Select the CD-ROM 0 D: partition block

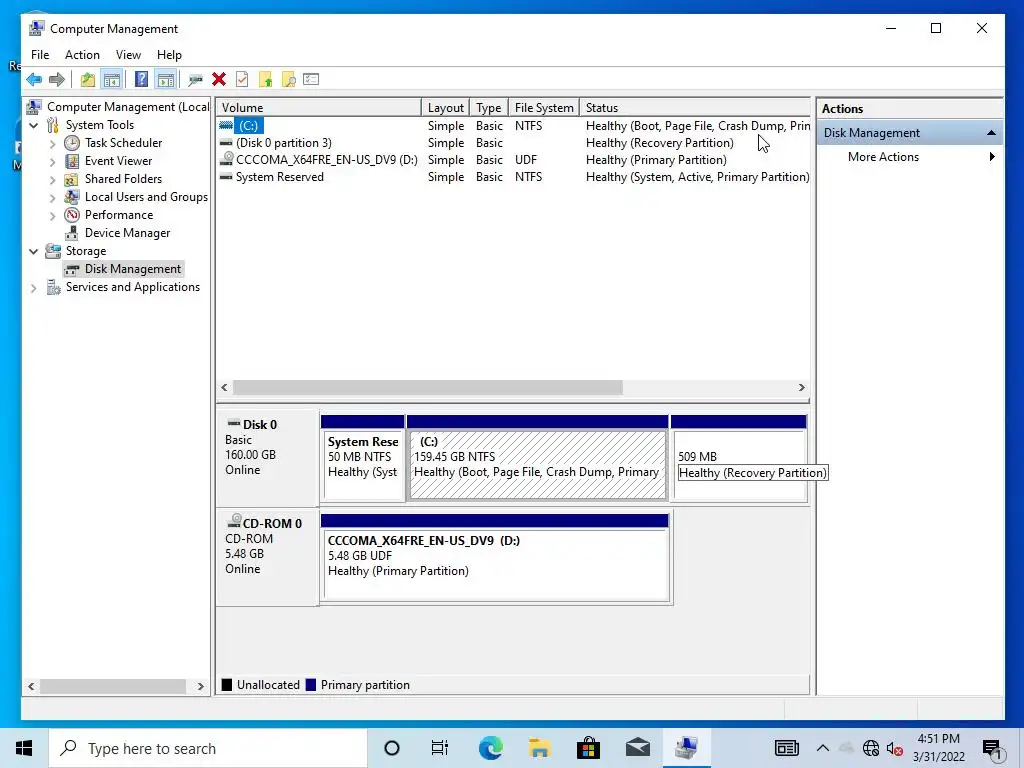tap(495, 558)
